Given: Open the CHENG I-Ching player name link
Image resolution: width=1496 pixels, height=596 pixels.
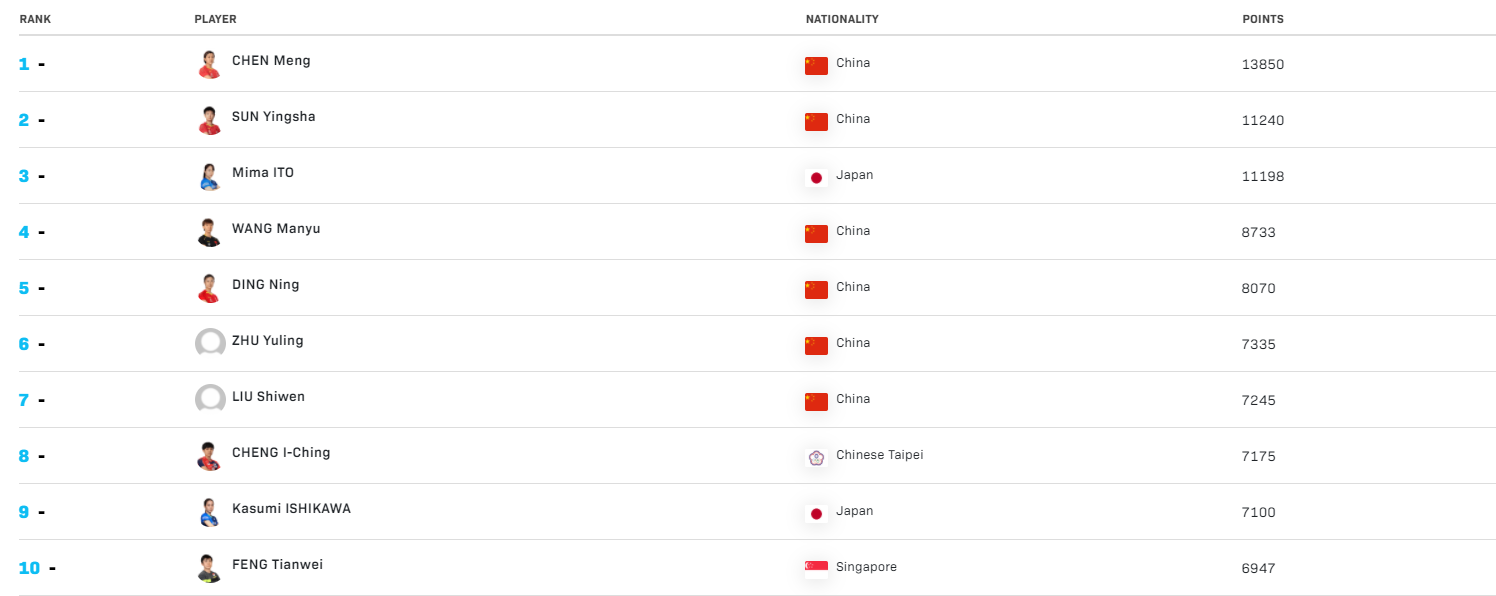Looking at the screenshot, I should tap(281, 453).
